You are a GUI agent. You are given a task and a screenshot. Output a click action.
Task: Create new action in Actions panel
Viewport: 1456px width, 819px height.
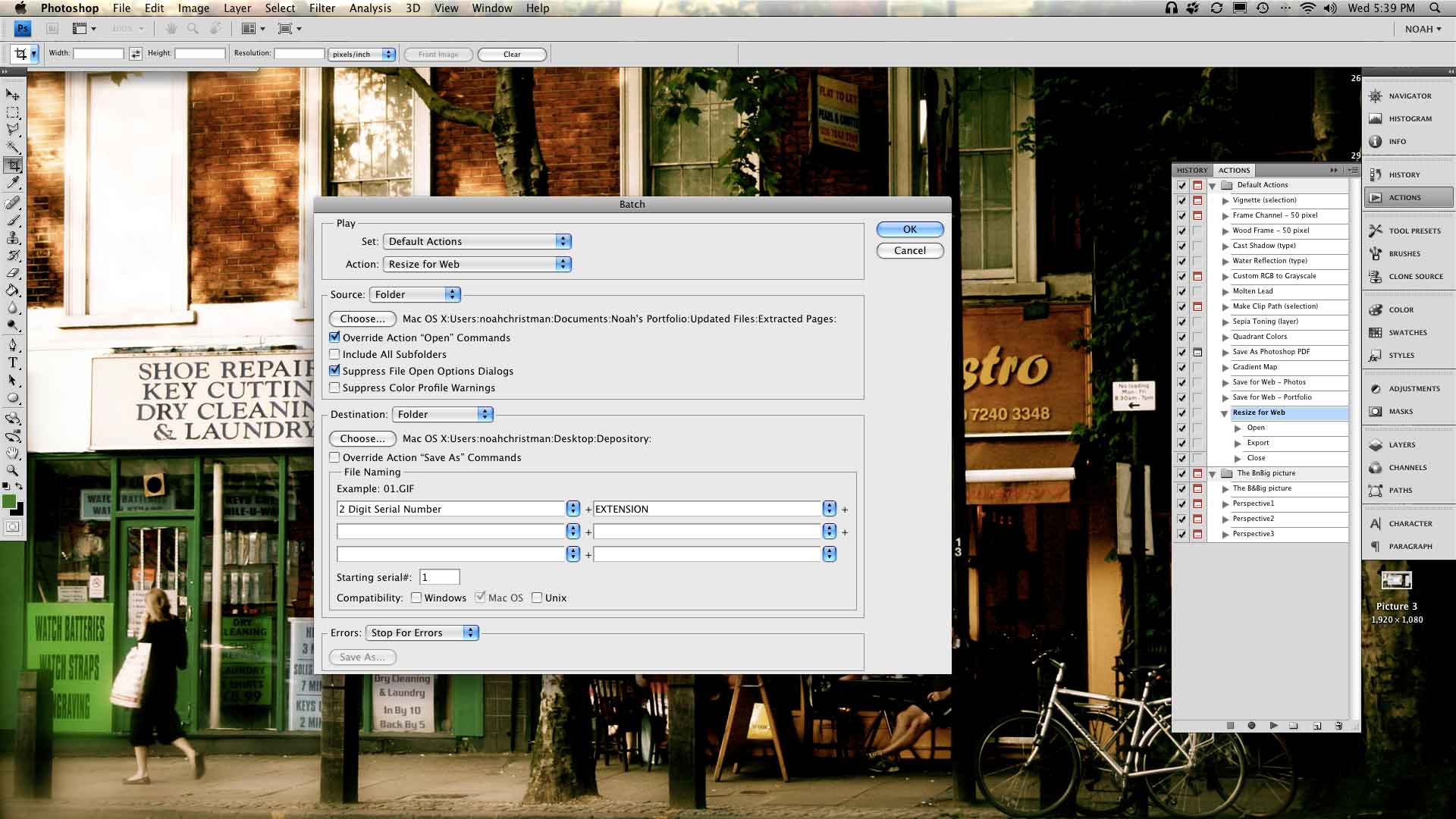click(1317, 726)
